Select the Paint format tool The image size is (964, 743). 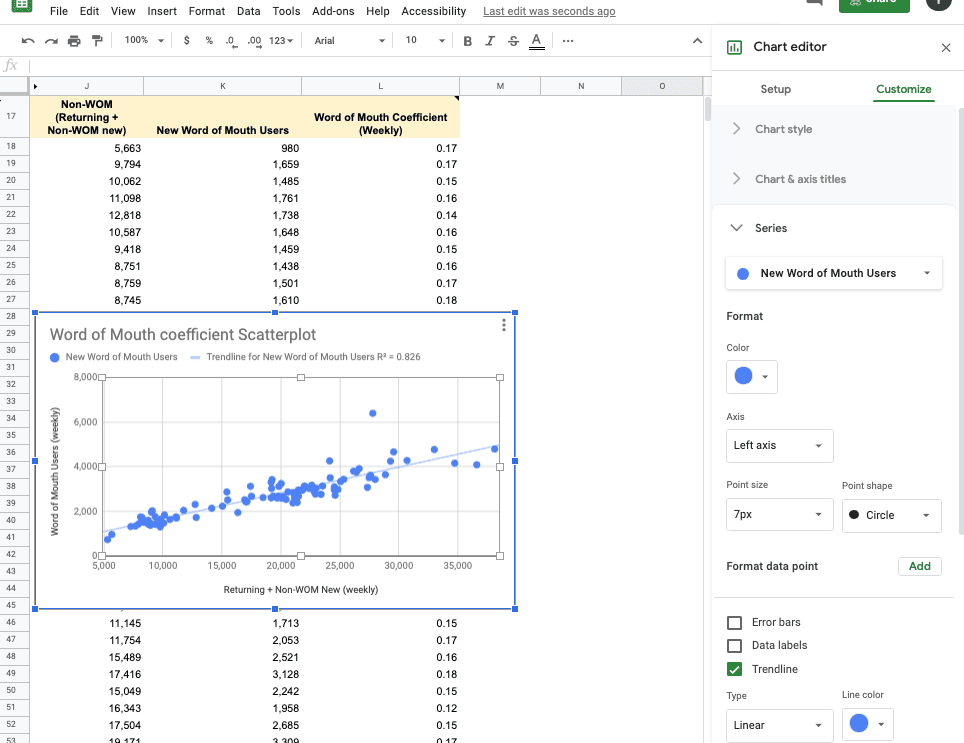click(96, 41)
